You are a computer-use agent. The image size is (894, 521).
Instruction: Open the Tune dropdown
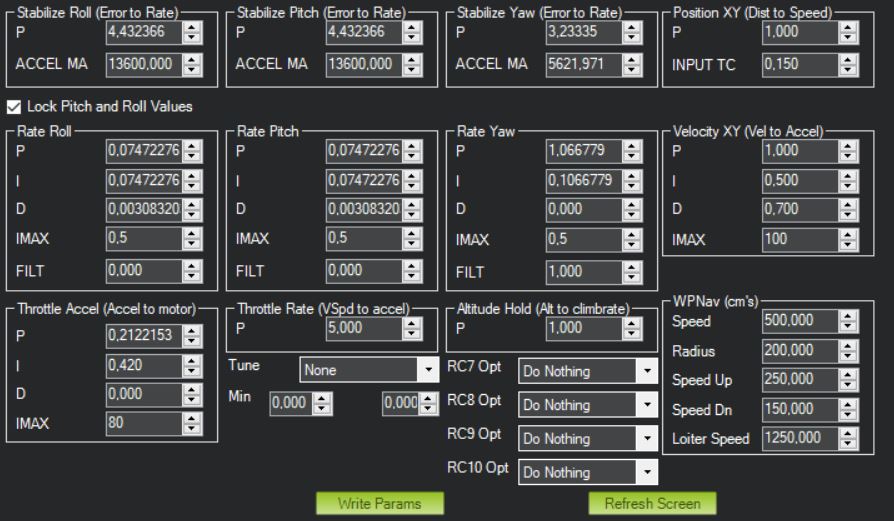pos(369,370)
